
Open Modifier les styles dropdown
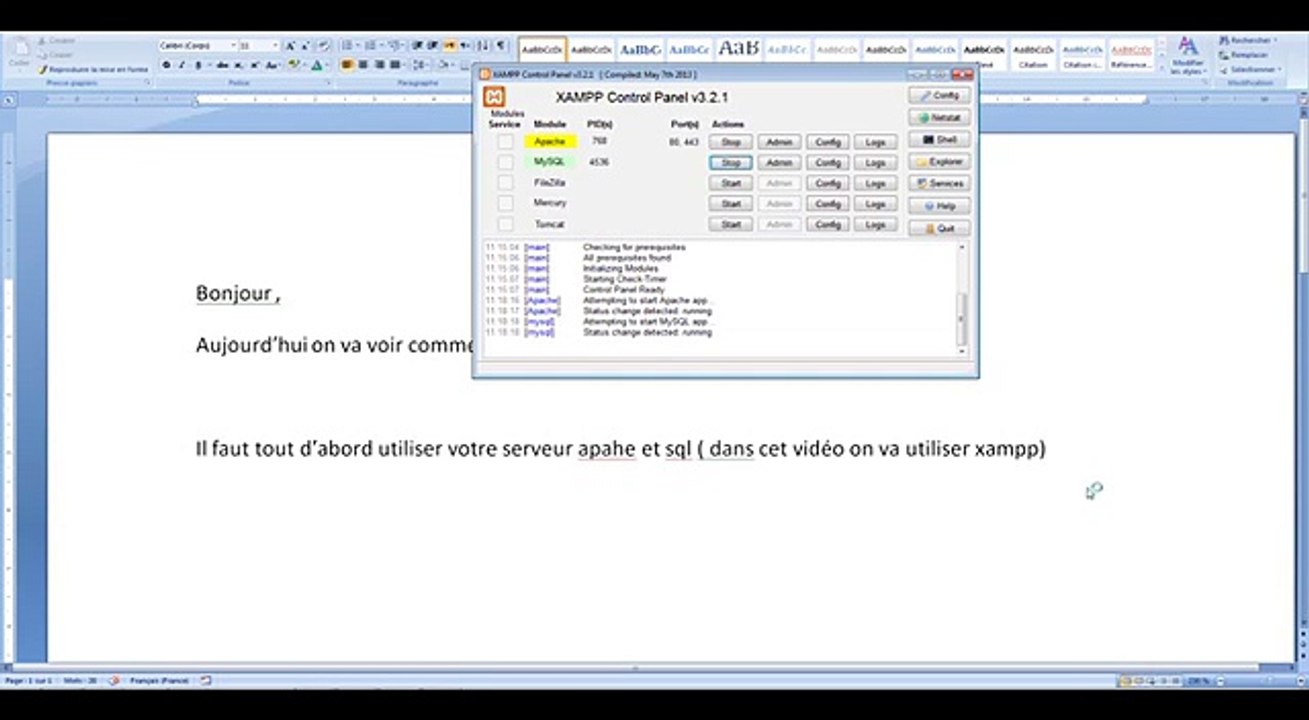pos(1188,55)
